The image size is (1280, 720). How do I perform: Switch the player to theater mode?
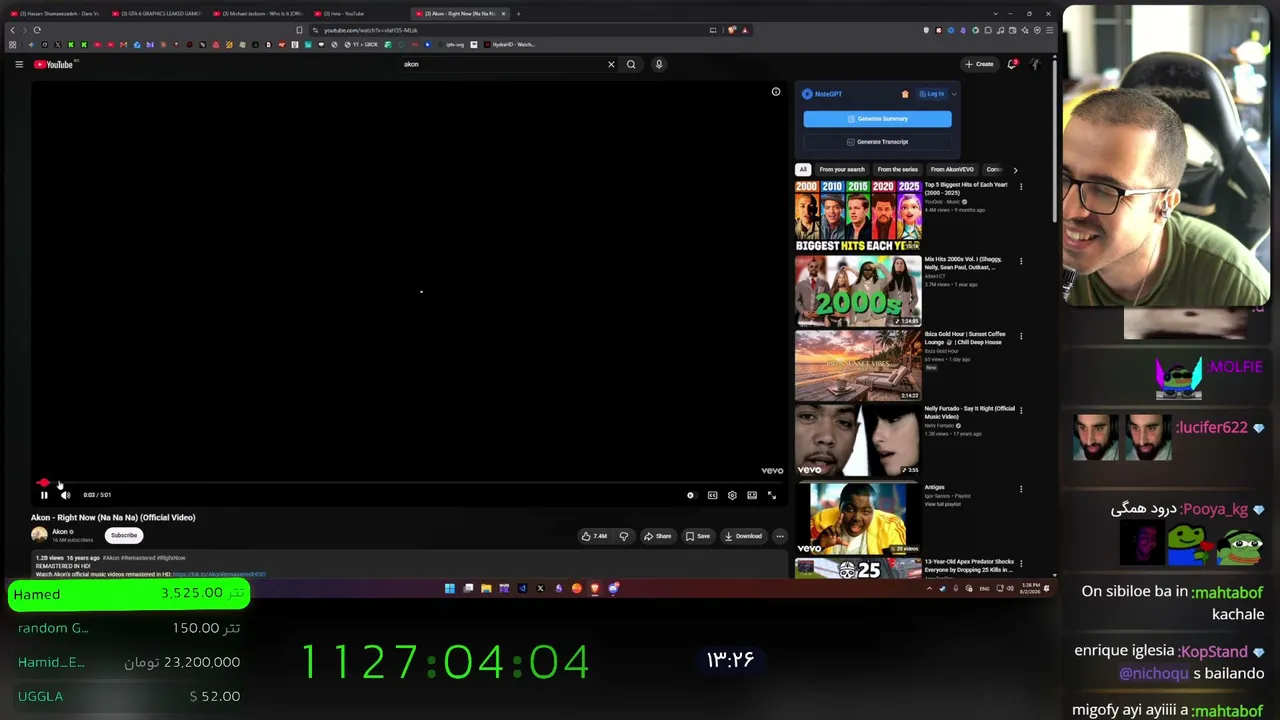[752, 495]
